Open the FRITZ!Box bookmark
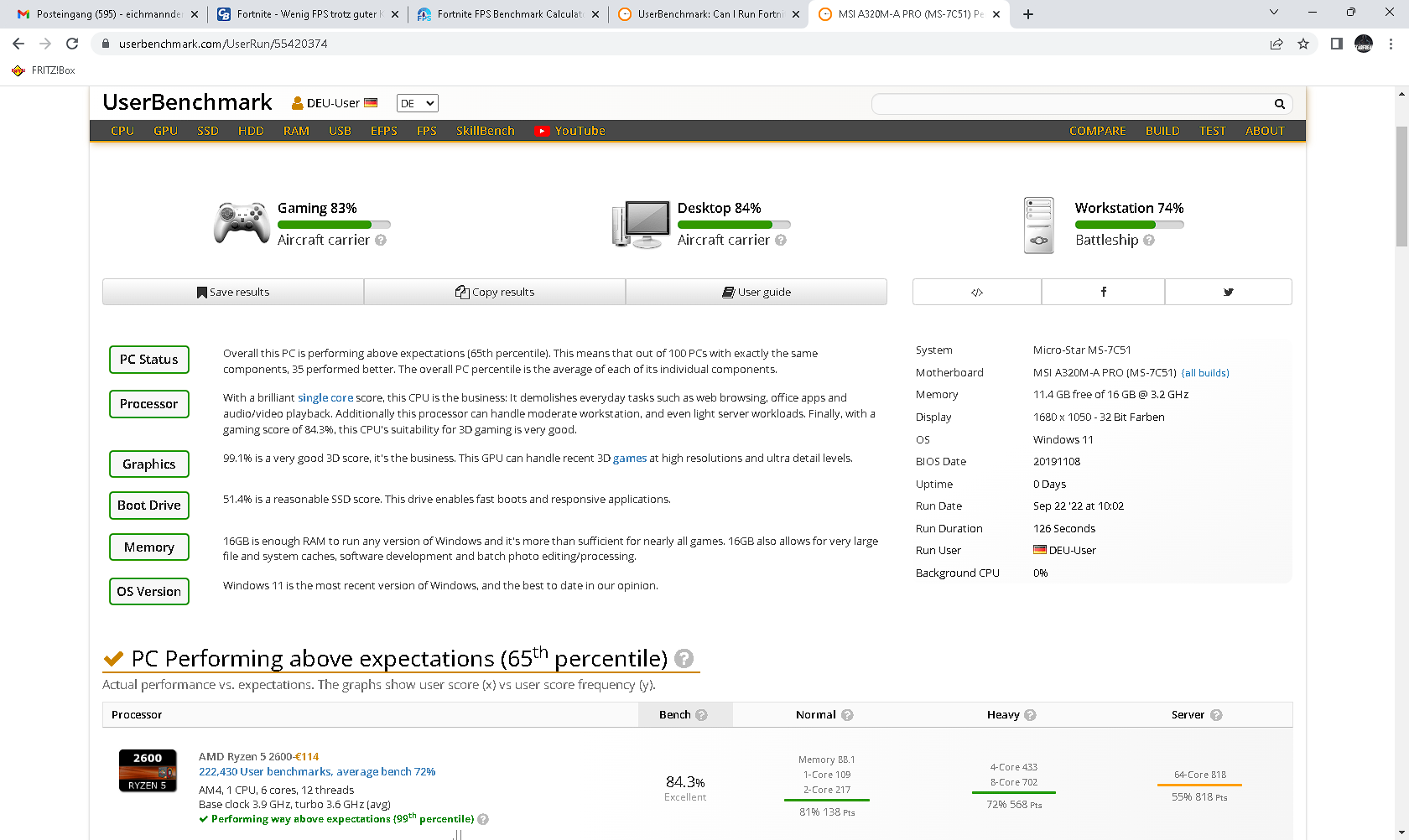Viewport: 1409px width, 840px height. click(44, 70)
